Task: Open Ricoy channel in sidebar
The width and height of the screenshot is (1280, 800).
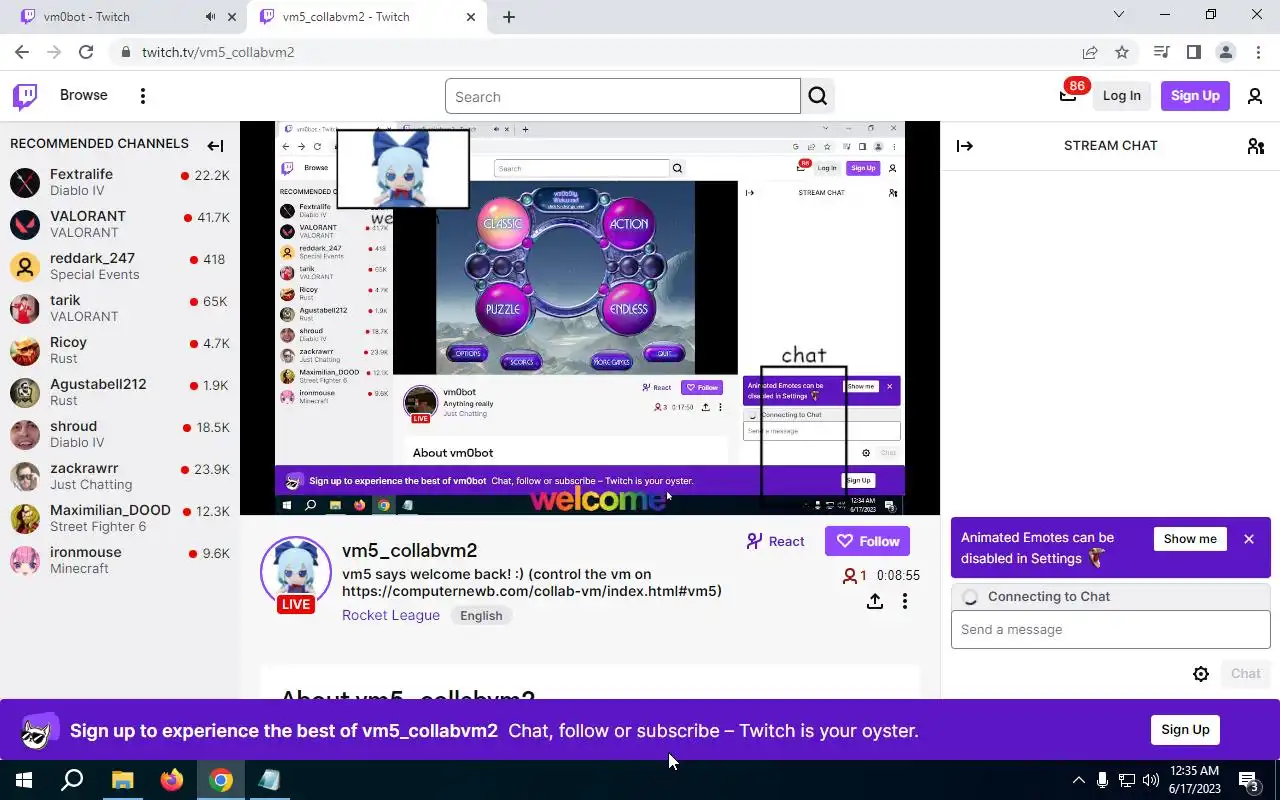Action: (x=120, y=350)
